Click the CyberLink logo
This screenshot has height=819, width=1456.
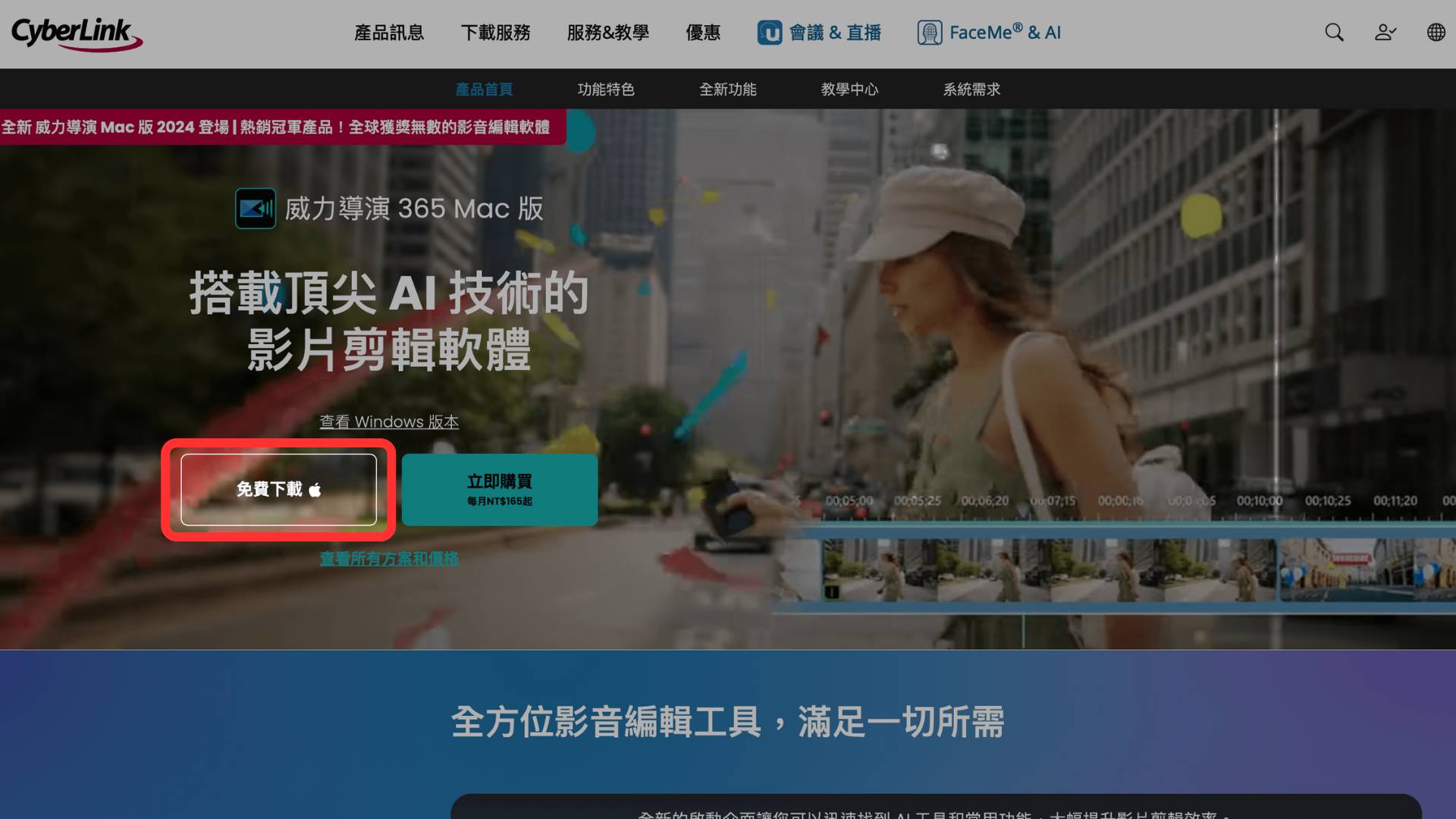(77, 33)
